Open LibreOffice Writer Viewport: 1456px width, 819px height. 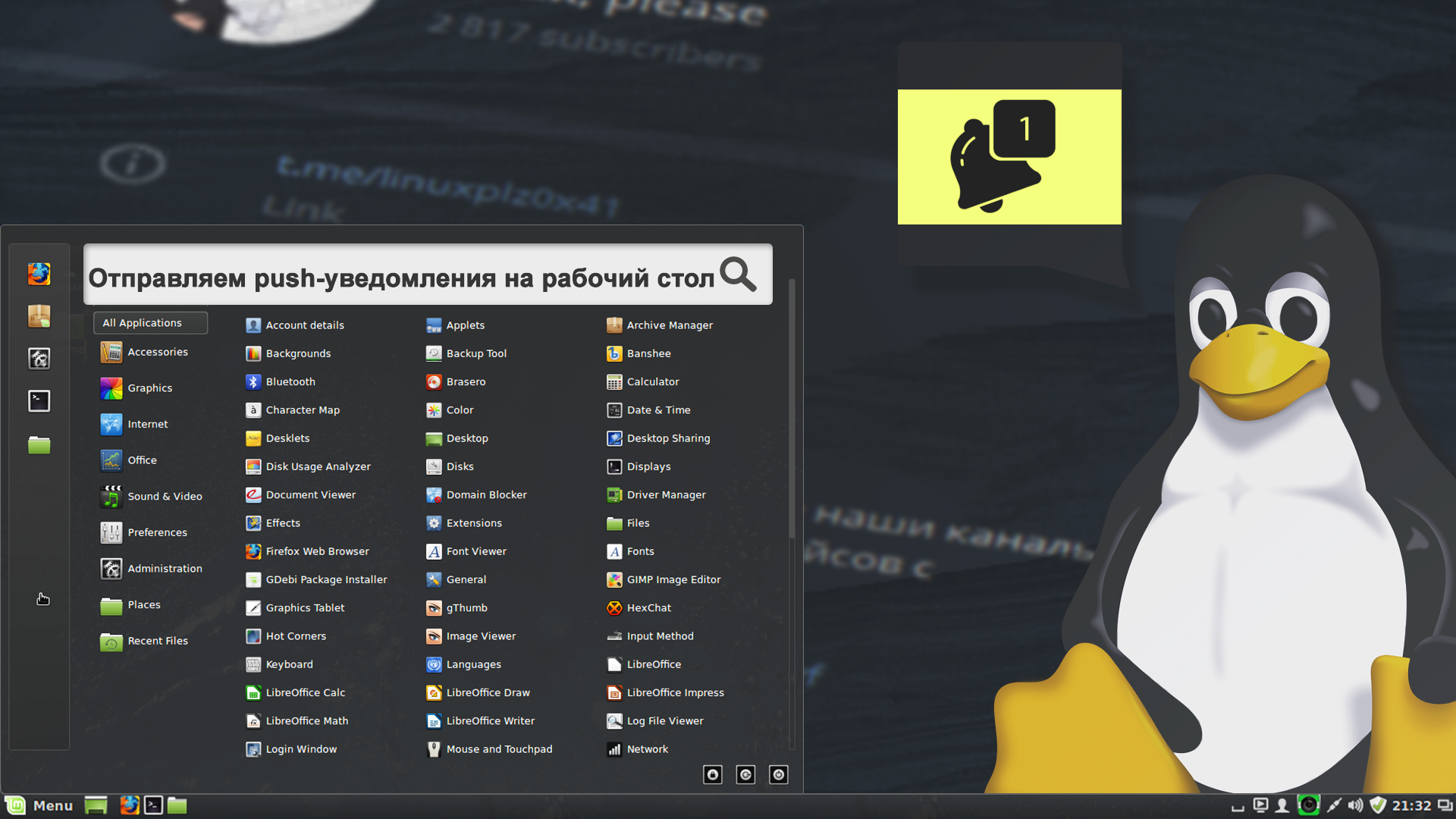490,720
